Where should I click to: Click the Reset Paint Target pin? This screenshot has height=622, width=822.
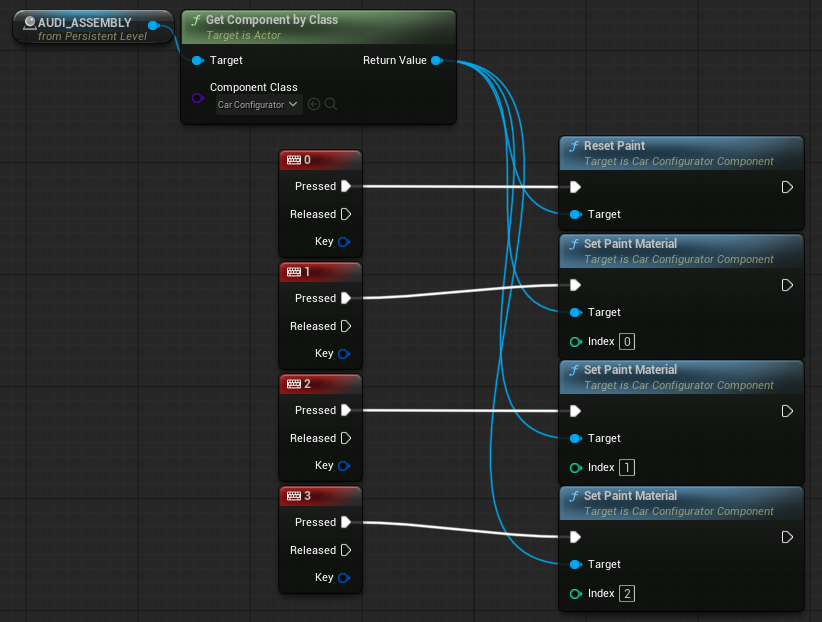pyautogui.click(x=576, y=215)
